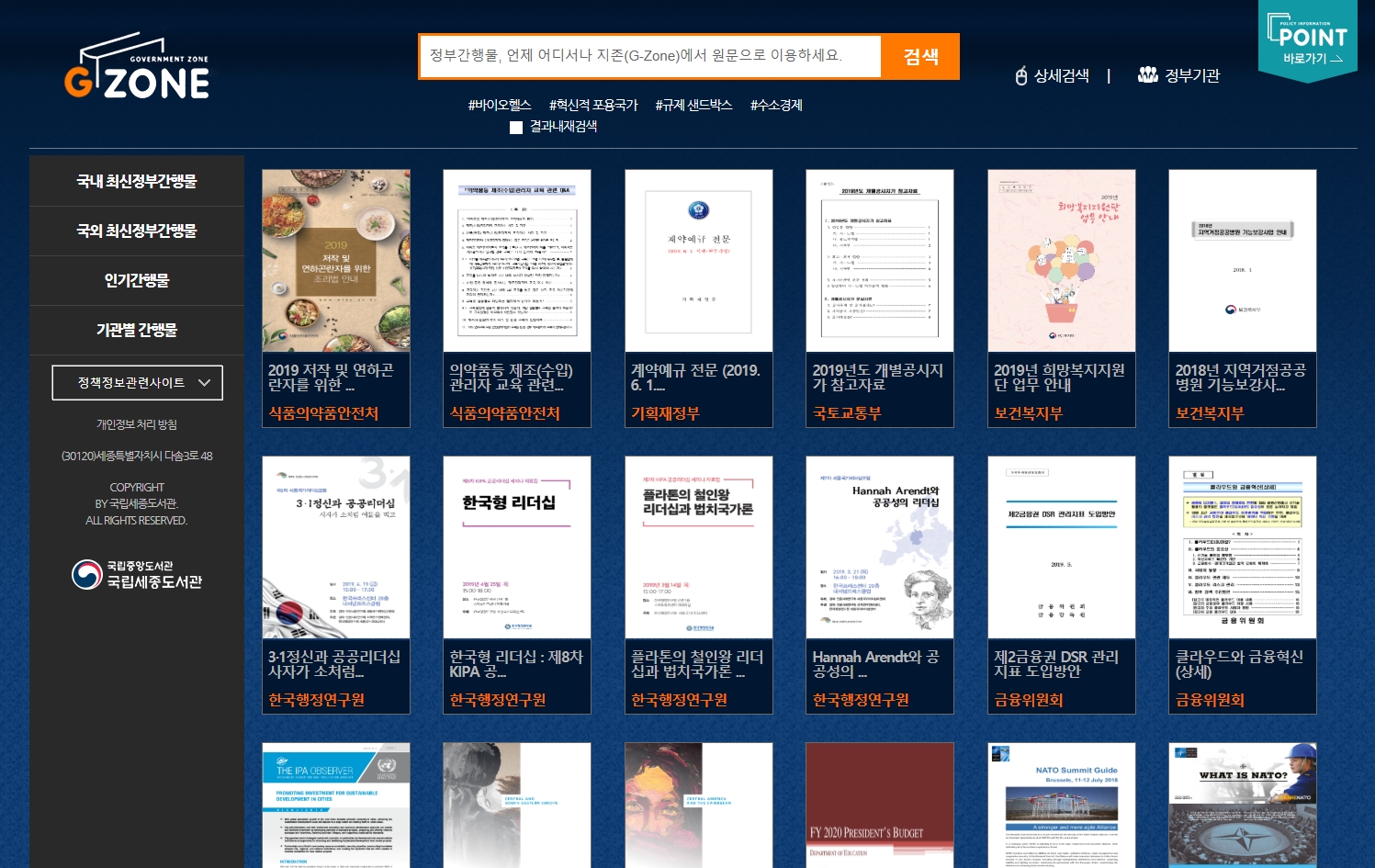Open the Hannah Arendt publication cover
This screenshot has width=1375, height=868.
[879, 547]
